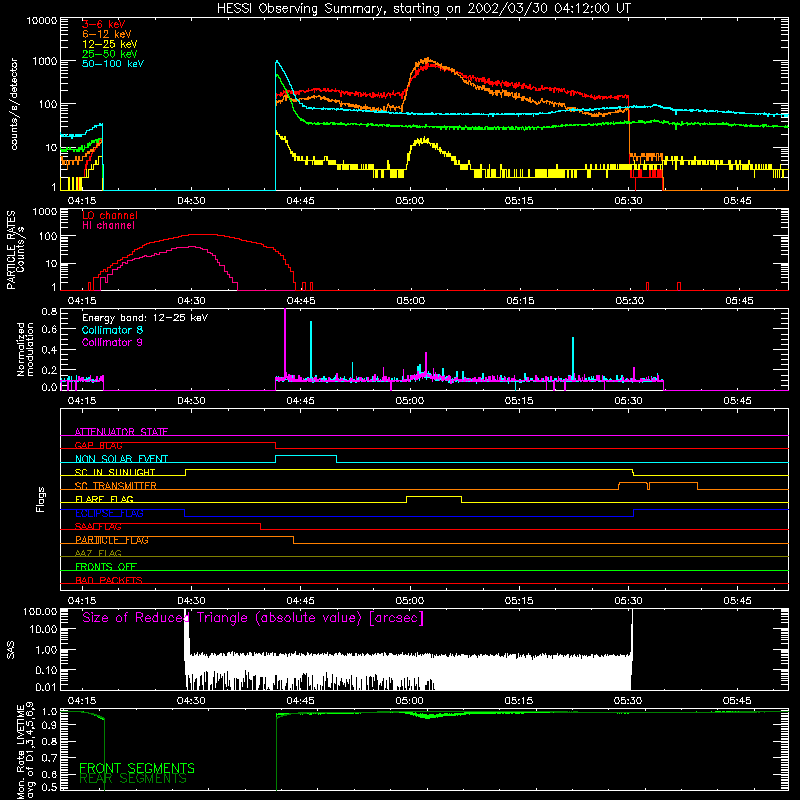The height and width of the screenshot is (800, 800).
Task: Select the 50-100 keV legend label
Action: (x=113, y=64)
